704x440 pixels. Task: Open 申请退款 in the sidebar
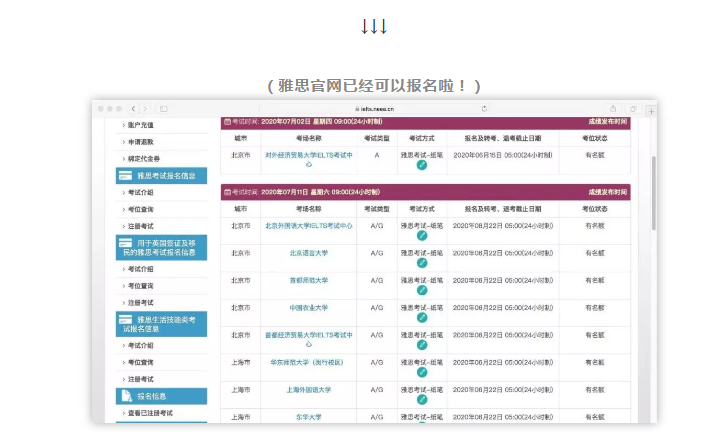[x=141, y=142]
